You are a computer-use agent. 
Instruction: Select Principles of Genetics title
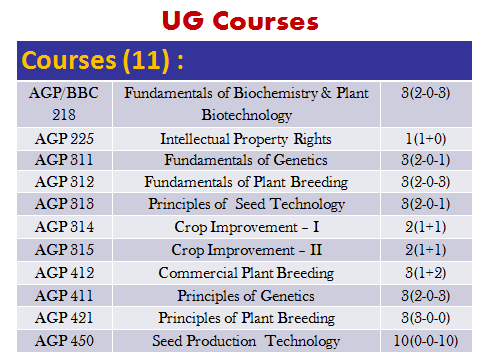tap(246, 296)
